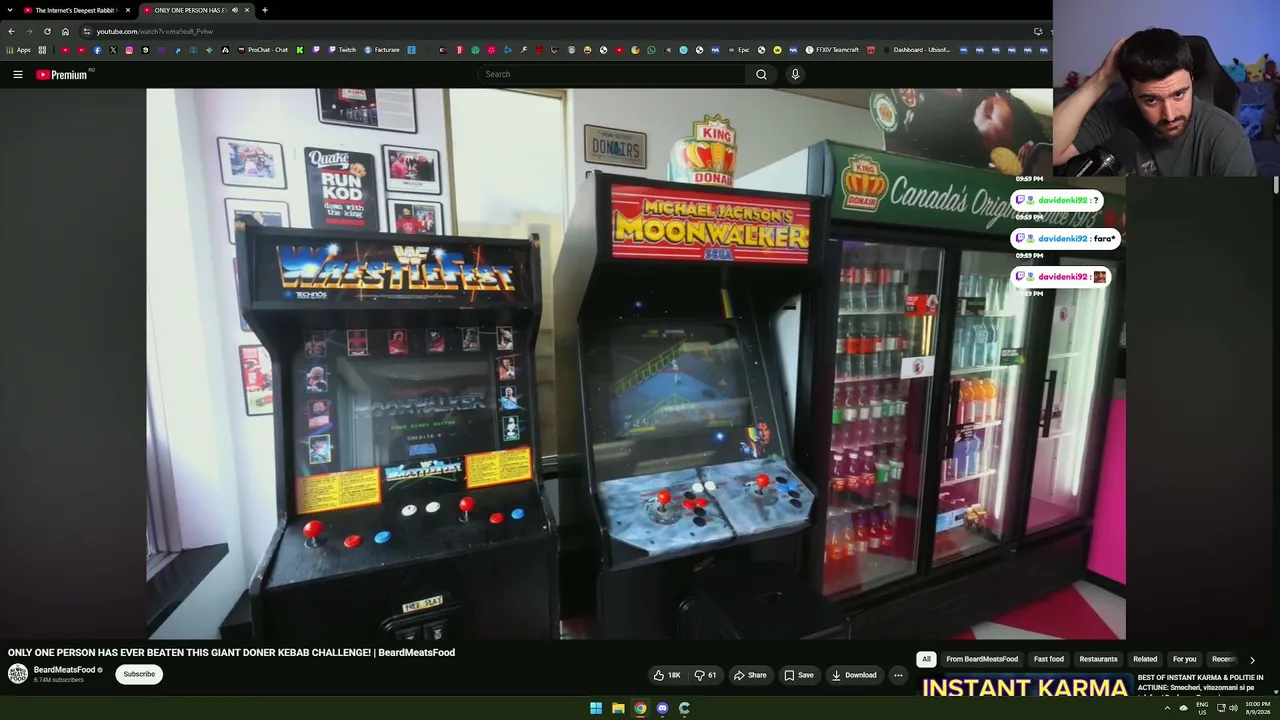Screen dimensions: 1280x720
Task: Open the Instagram bookmark
Action: [x=129, y=50]
